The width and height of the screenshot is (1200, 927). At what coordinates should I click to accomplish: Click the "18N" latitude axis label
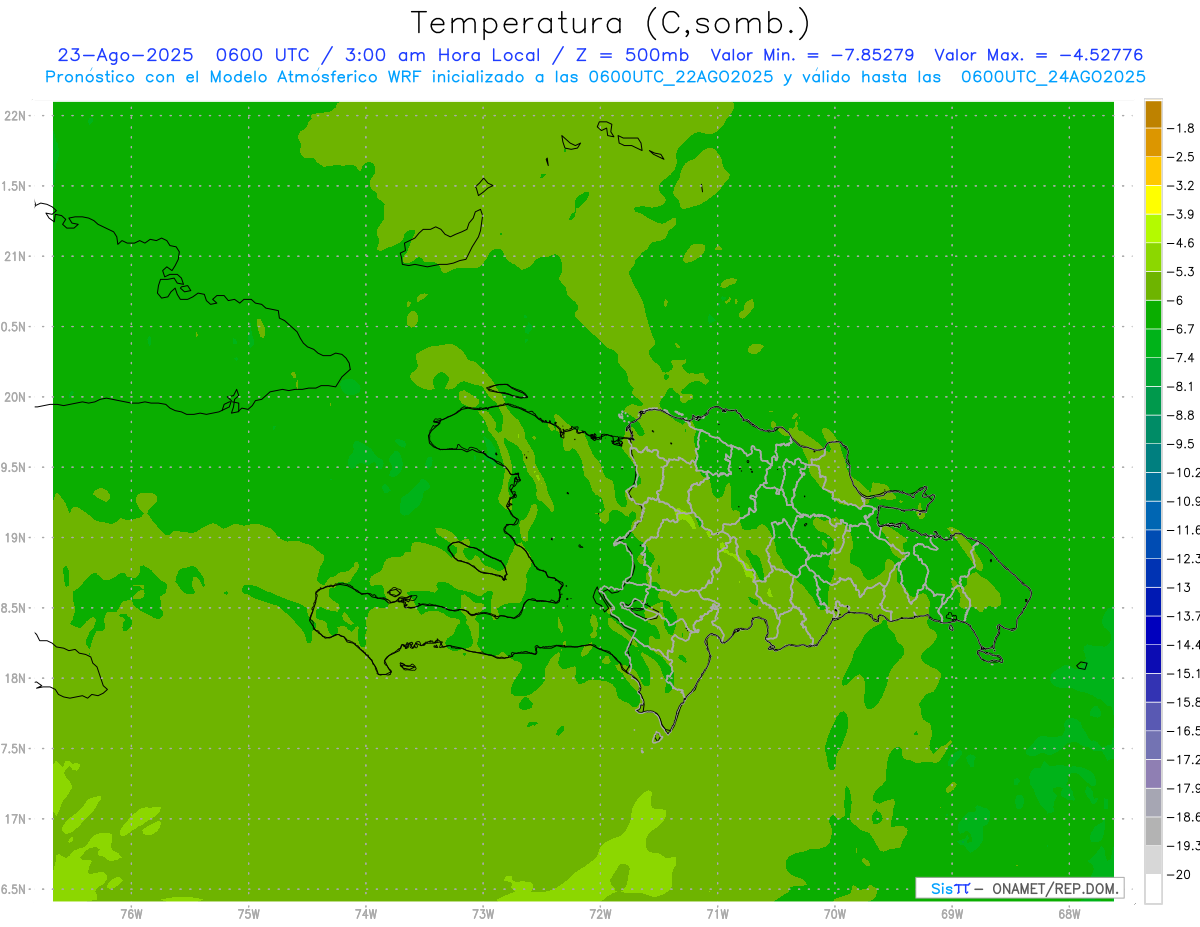pos(15,678)
